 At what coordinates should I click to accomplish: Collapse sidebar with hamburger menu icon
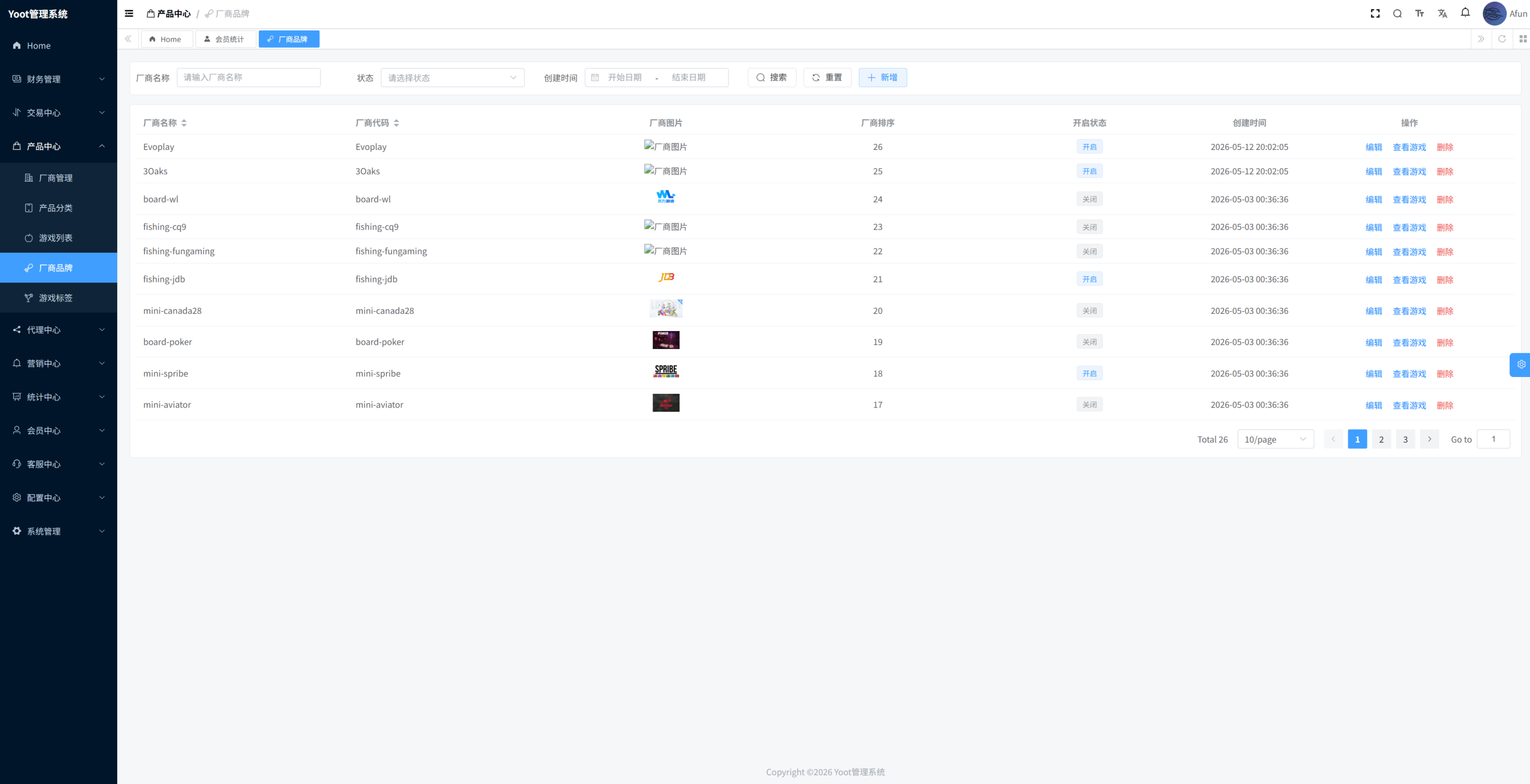point(129,13)
